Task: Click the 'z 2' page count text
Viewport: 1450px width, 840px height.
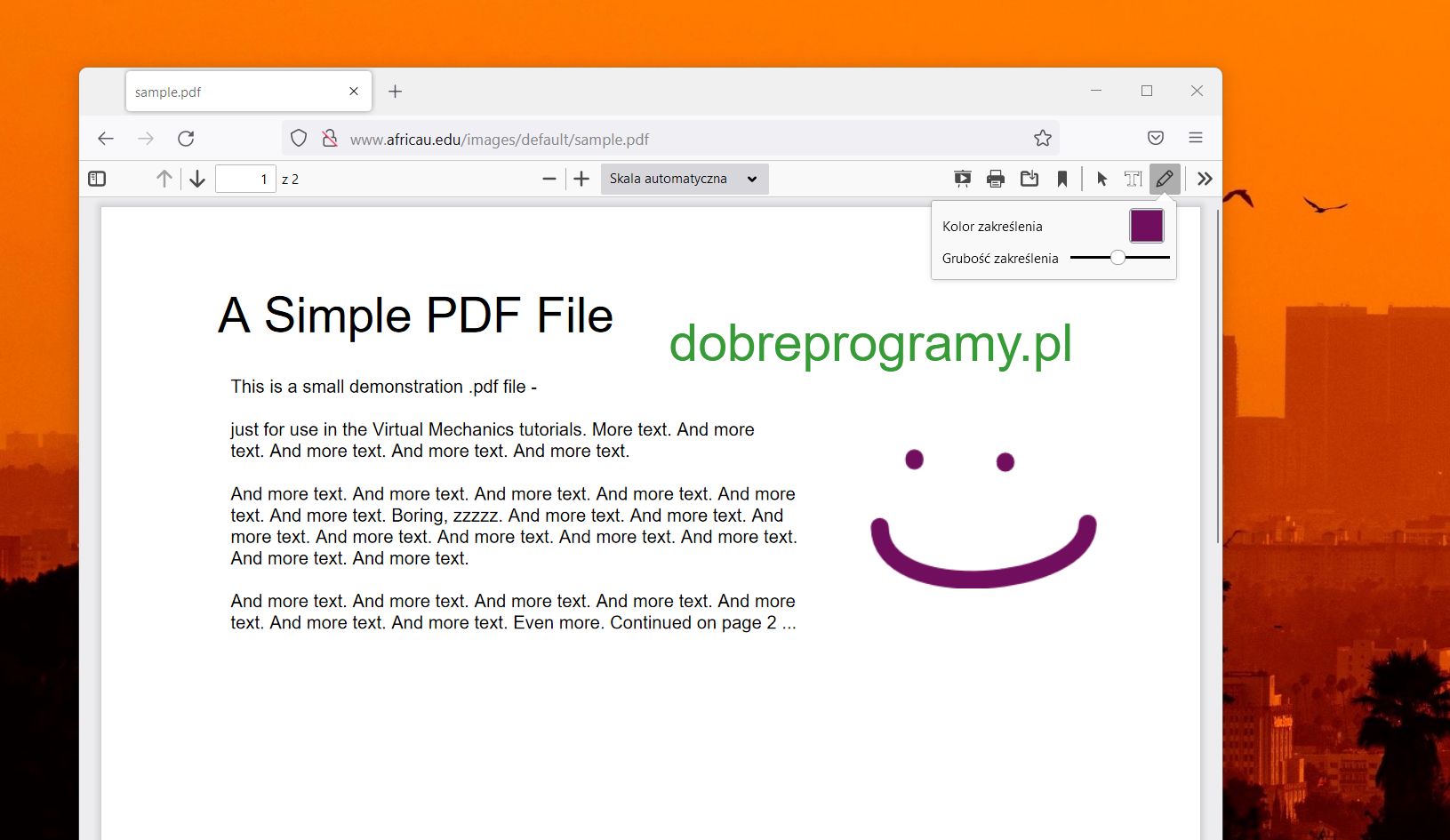Action: click(290, 179)
